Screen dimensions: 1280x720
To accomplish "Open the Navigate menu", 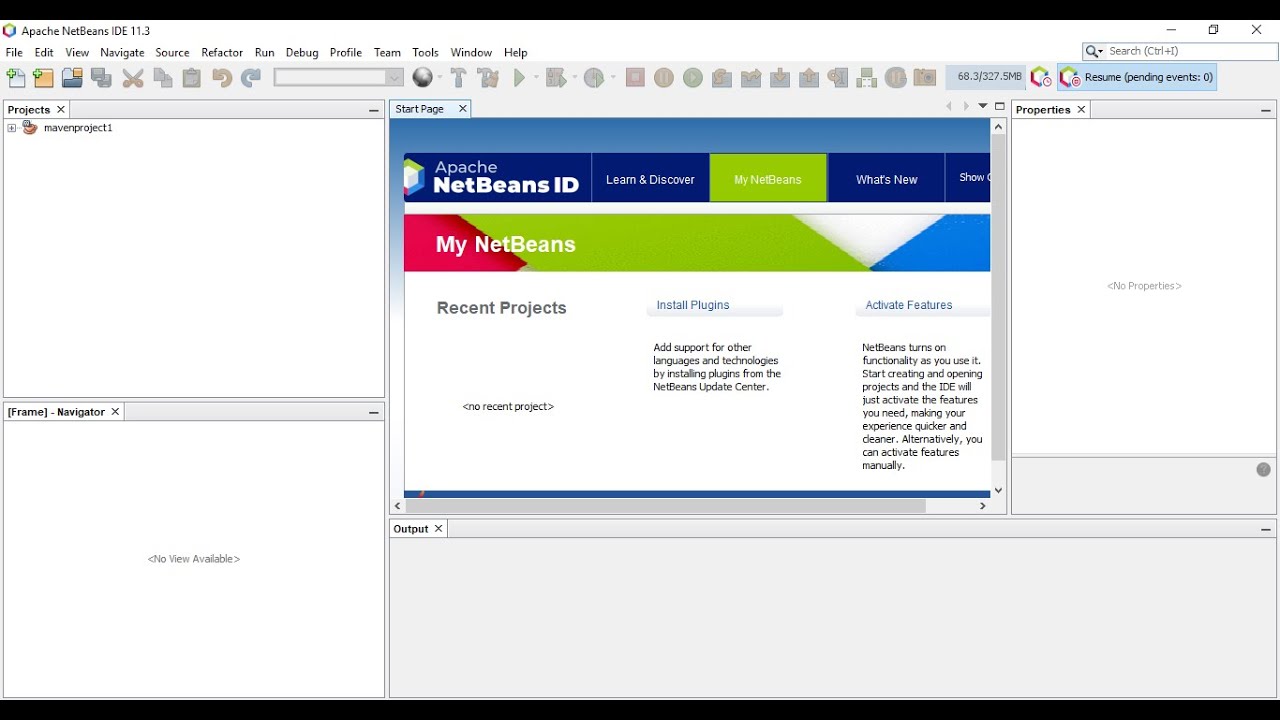I will point(122,53).
